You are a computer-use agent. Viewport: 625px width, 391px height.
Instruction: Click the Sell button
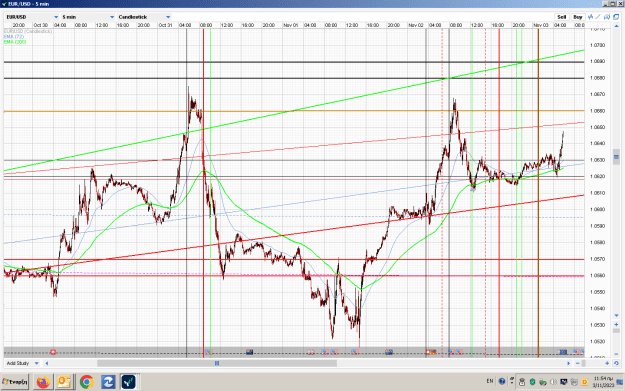click(x=561, y=17)
